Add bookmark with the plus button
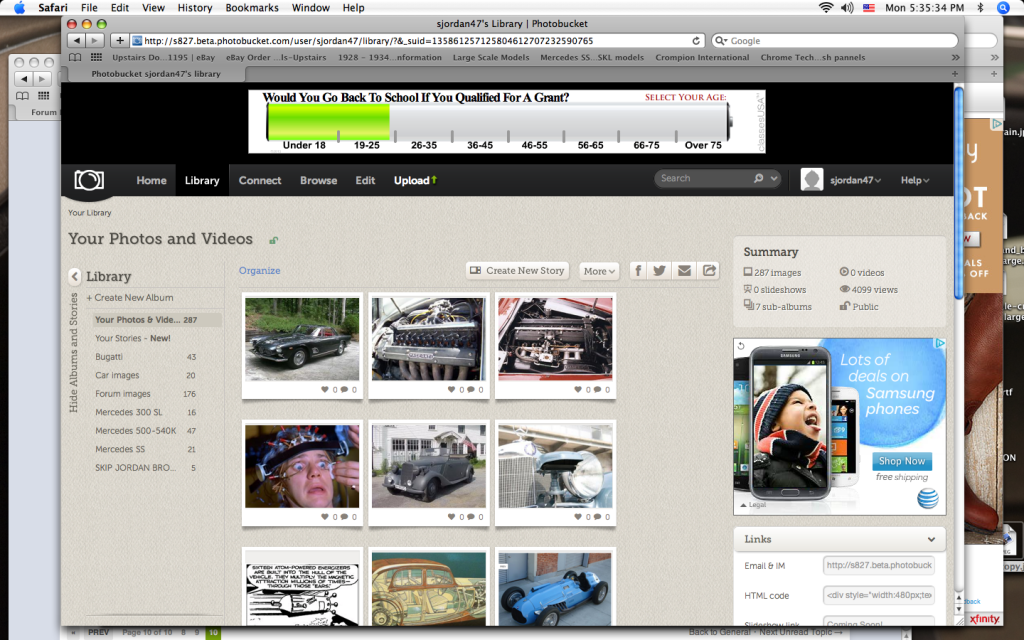 pyautogui.click(x=120, y=40)
